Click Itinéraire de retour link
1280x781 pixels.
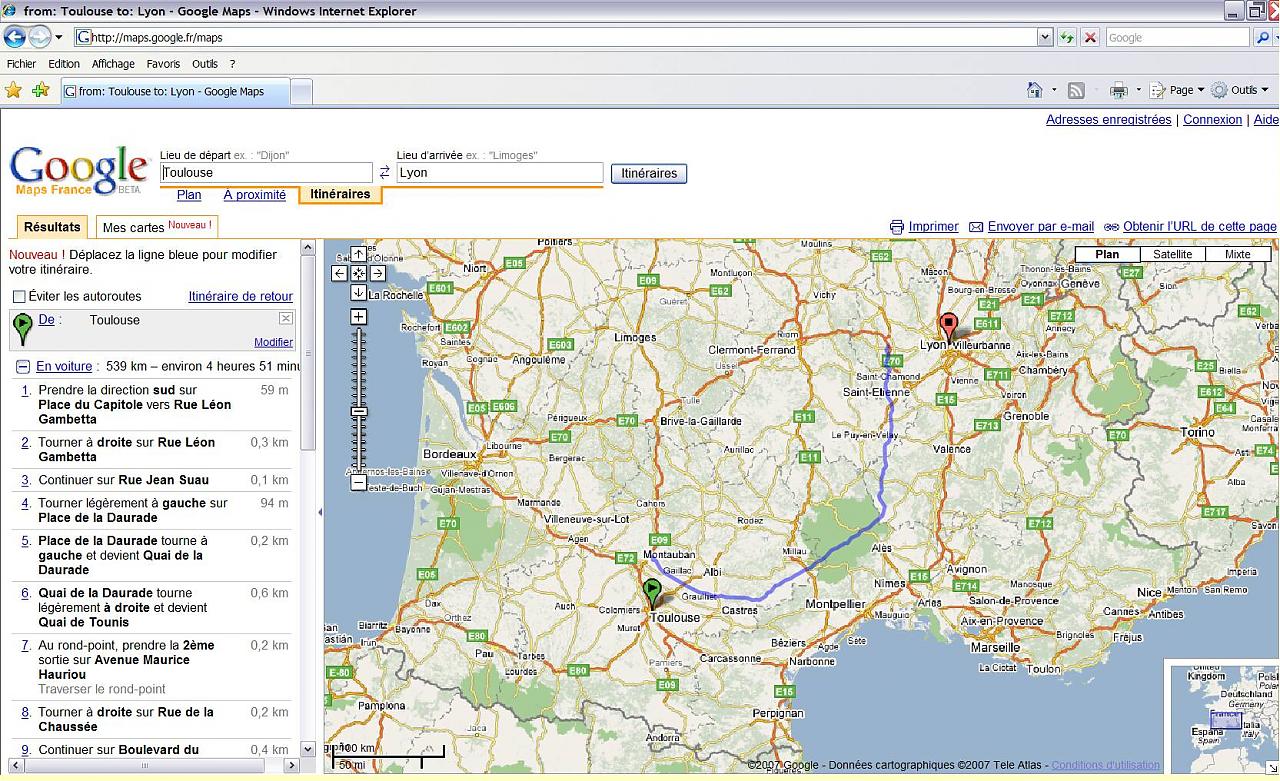241,297
